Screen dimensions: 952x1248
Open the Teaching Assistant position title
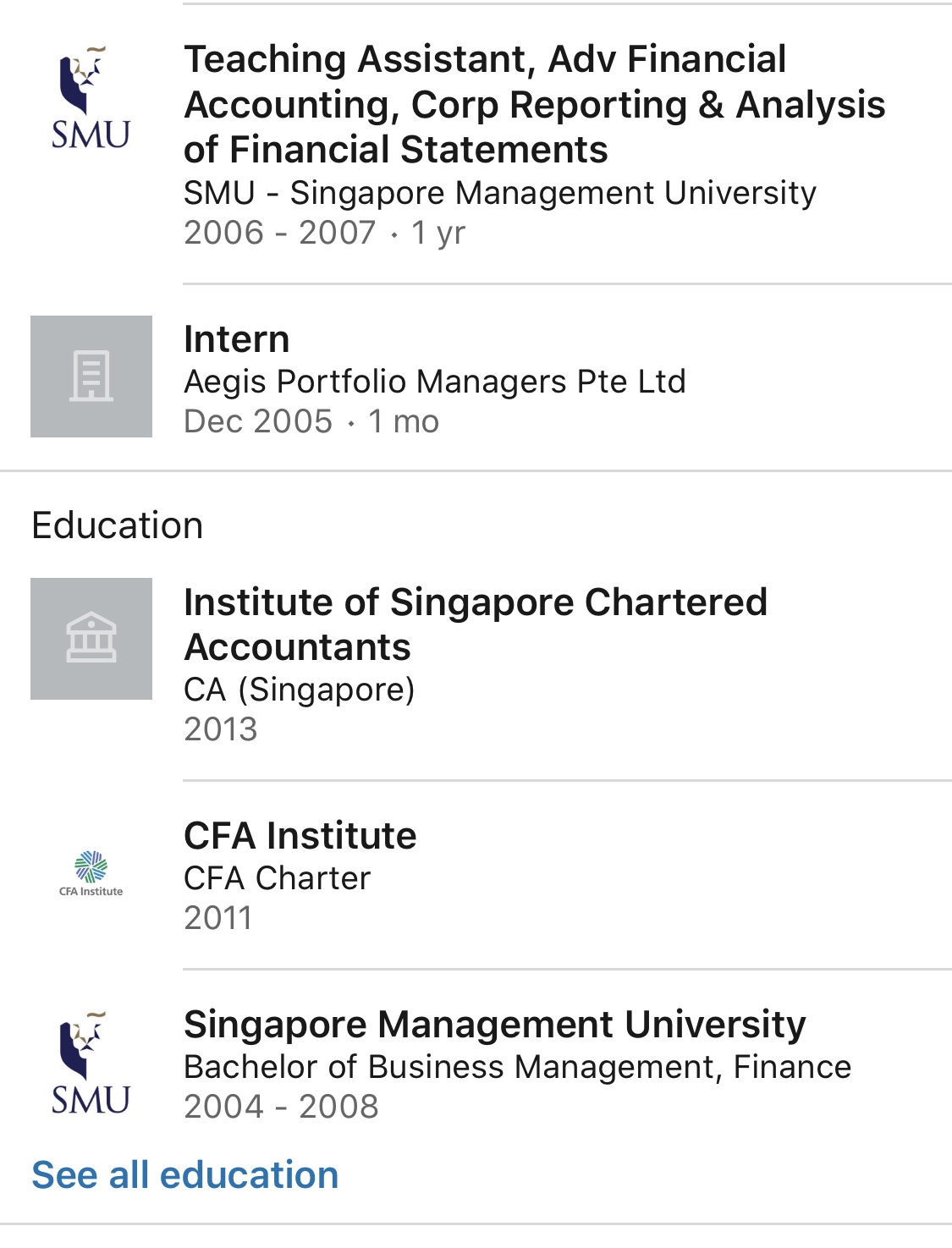pyautogui.click(x=534, y=104)
